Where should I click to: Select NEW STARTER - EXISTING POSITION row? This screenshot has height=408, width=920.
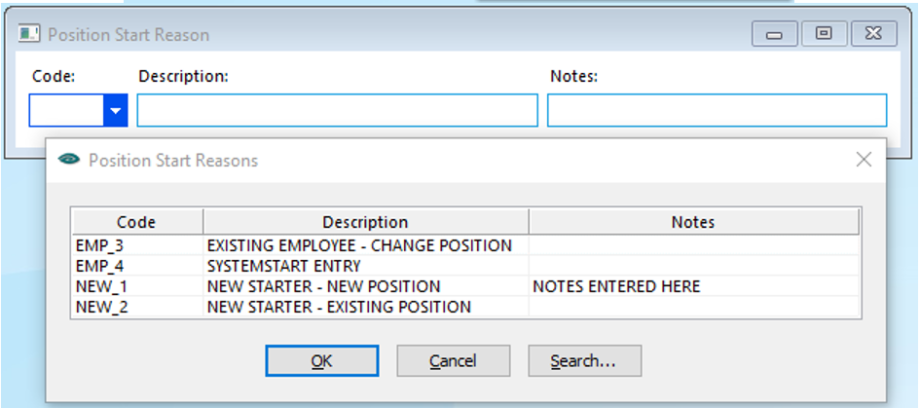(466, 307)
